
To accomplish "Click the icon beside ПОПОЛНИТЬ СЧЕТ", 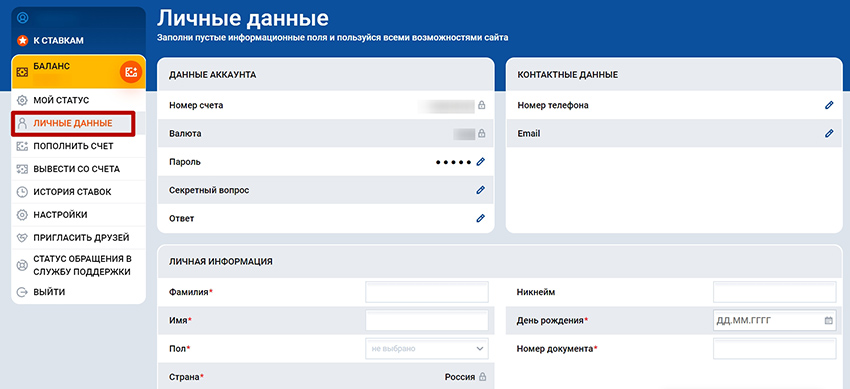I will pyautogui.click(x=22, y=146).
